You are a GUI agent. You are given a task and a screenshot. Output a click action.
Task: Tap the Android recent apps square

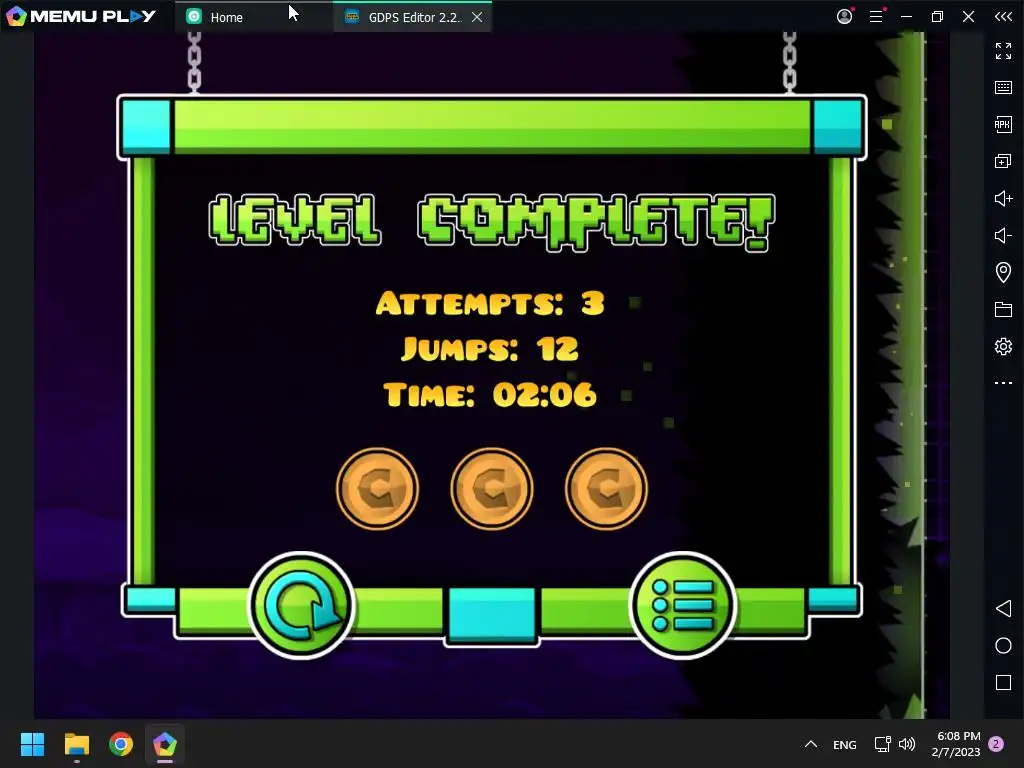click(x=1003, y=682)
